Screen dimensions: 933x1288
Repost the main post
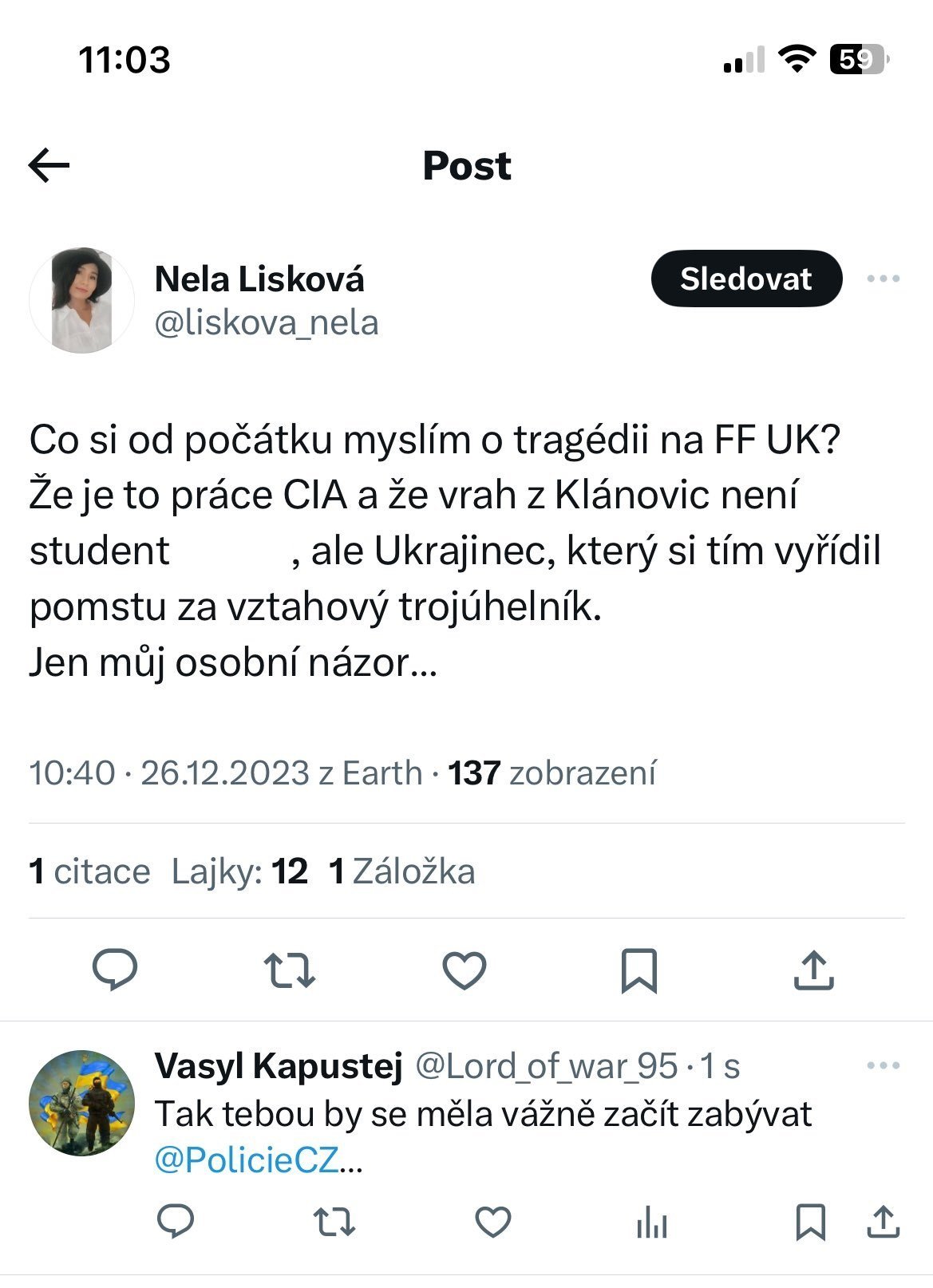[290, 970]
